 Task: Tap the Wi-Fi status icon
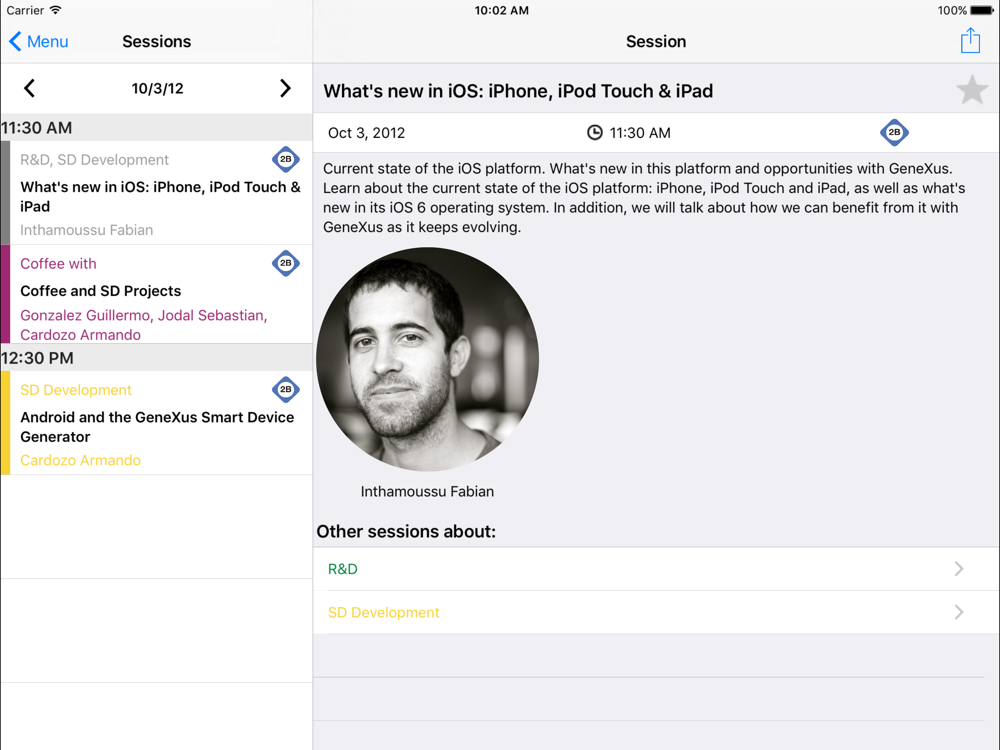click(55, 10)
